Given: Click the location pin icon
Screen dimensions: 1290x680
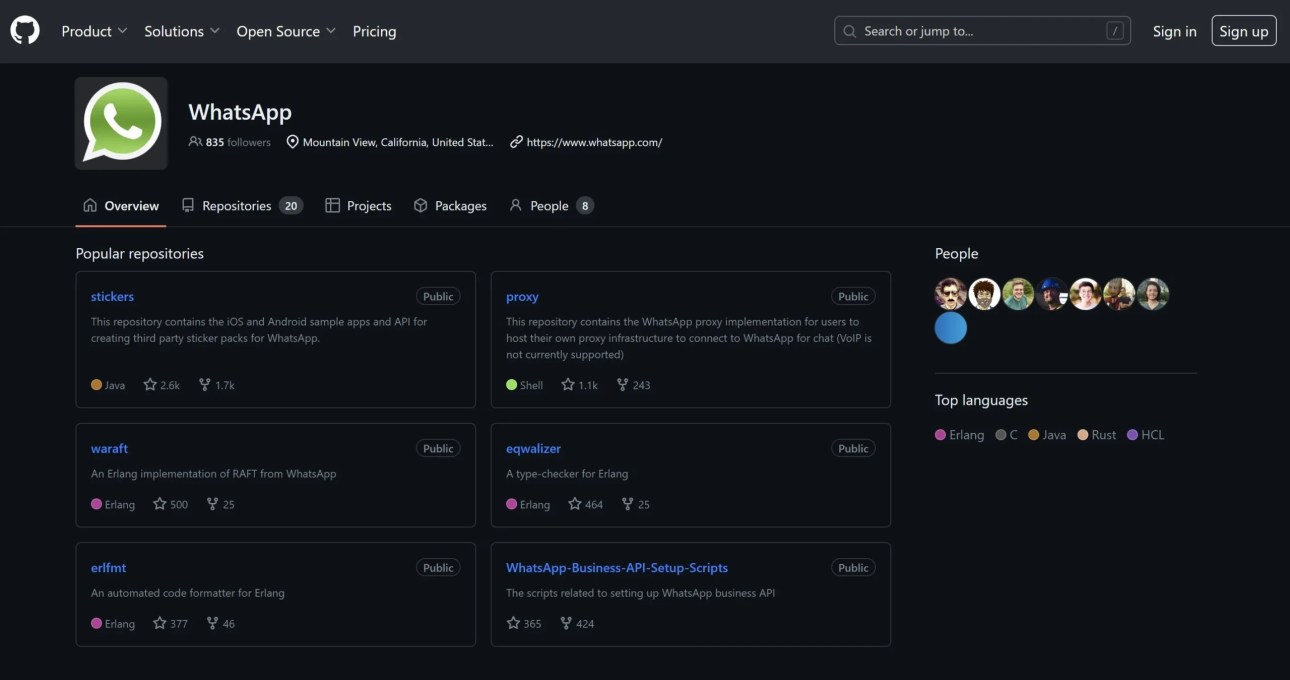Looking at the screenshot, I should [x=292, y=142].
